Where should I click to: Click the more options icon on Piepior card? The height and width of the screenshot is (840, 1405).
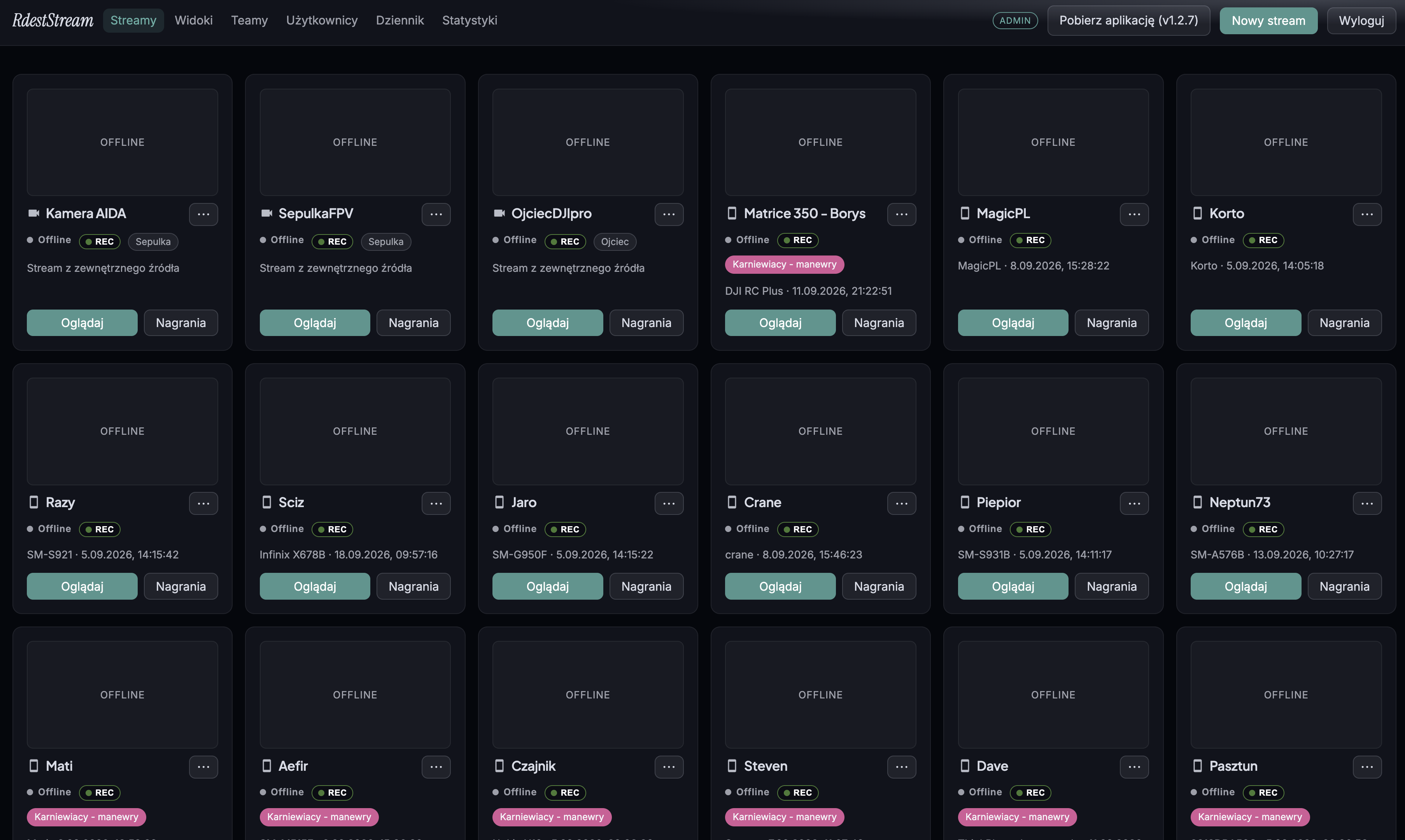(x=1134, y=503)
